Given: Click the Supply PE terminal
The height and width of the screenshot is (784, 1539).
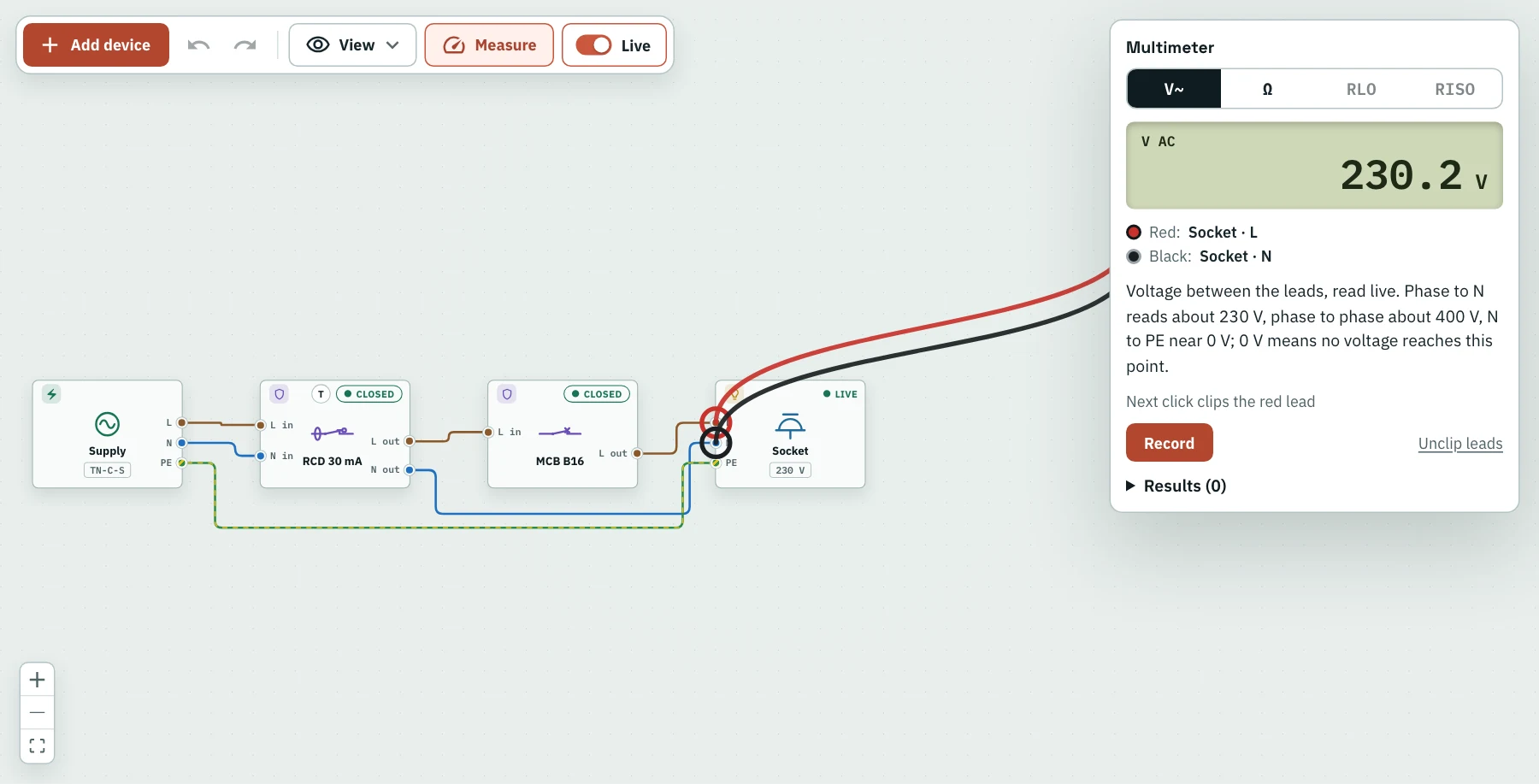Looking at the screenshot, I should (x=181, y=463).
